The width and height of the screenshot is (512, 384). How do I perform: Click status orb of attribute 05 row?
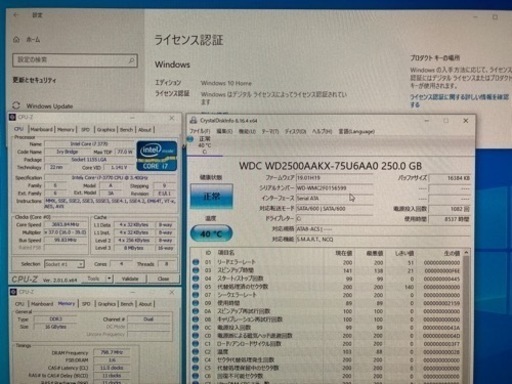[196, 287]
